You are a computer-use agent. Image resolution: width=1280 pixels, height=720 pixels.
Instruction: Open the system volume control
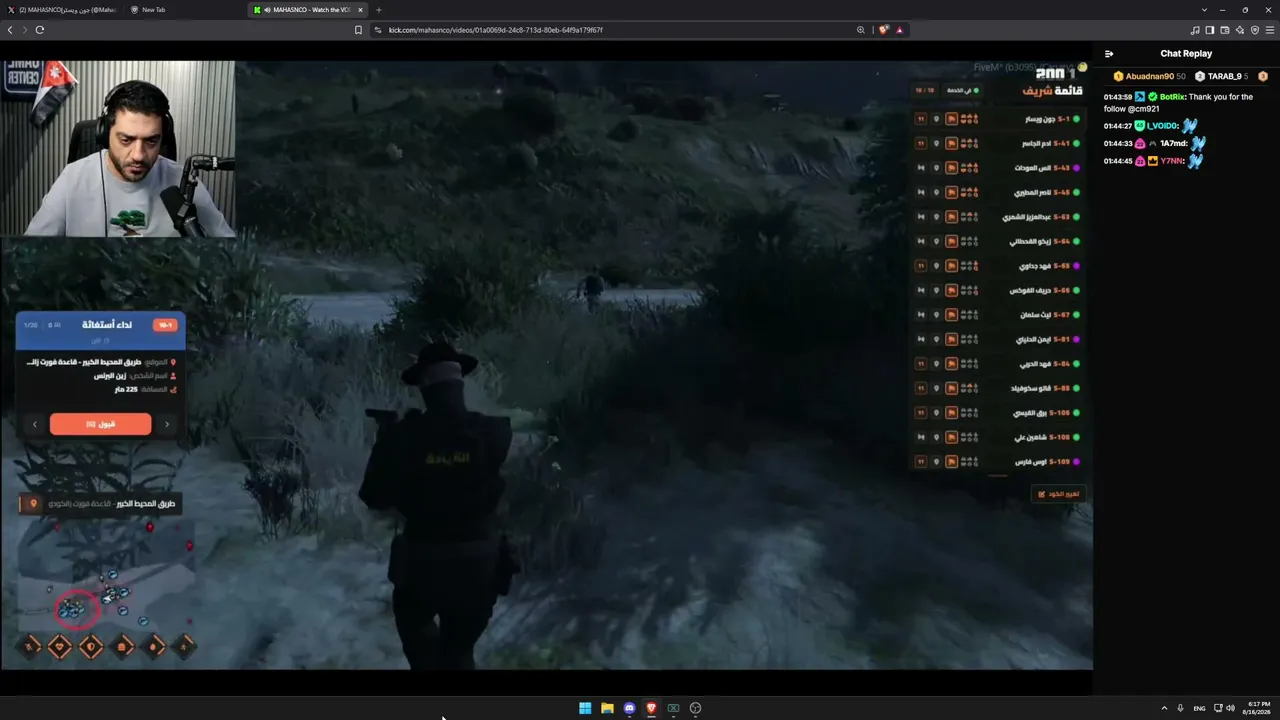pos(1230,708)
